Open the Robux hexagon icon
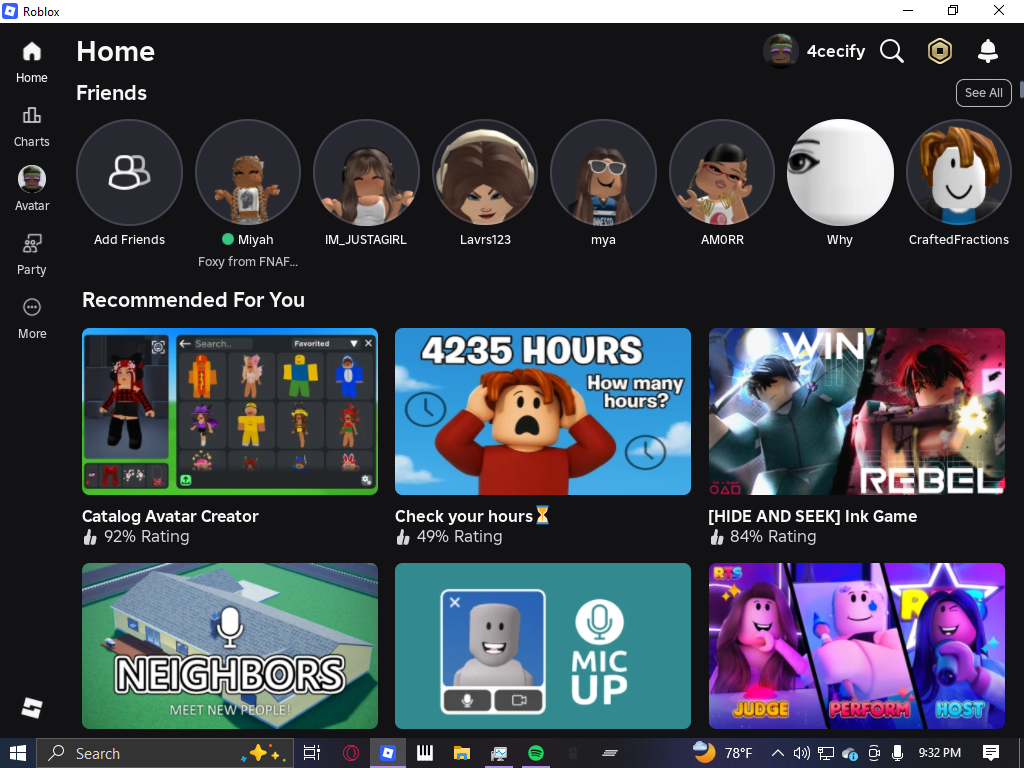This screenshot has height=768, width=1024. click(940, 51)
